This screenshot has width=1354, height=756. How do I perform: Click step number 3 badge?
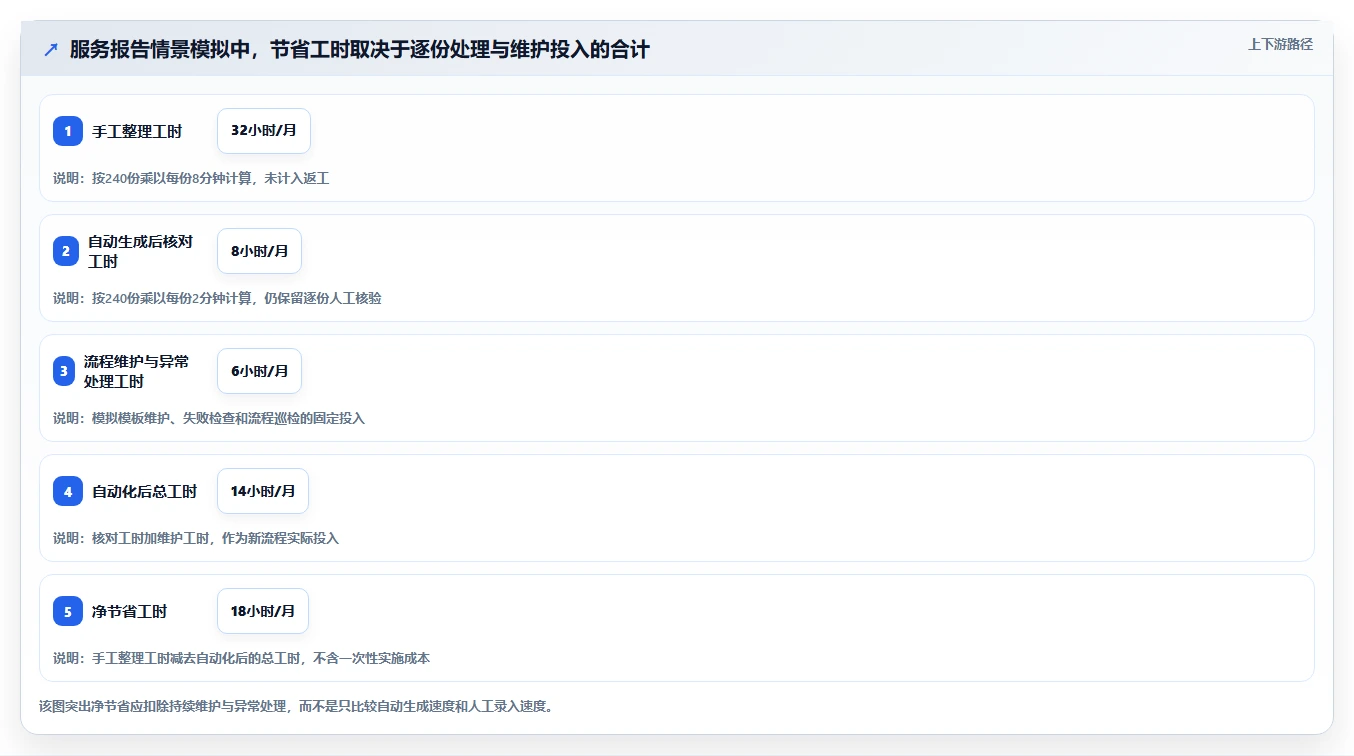64,371
